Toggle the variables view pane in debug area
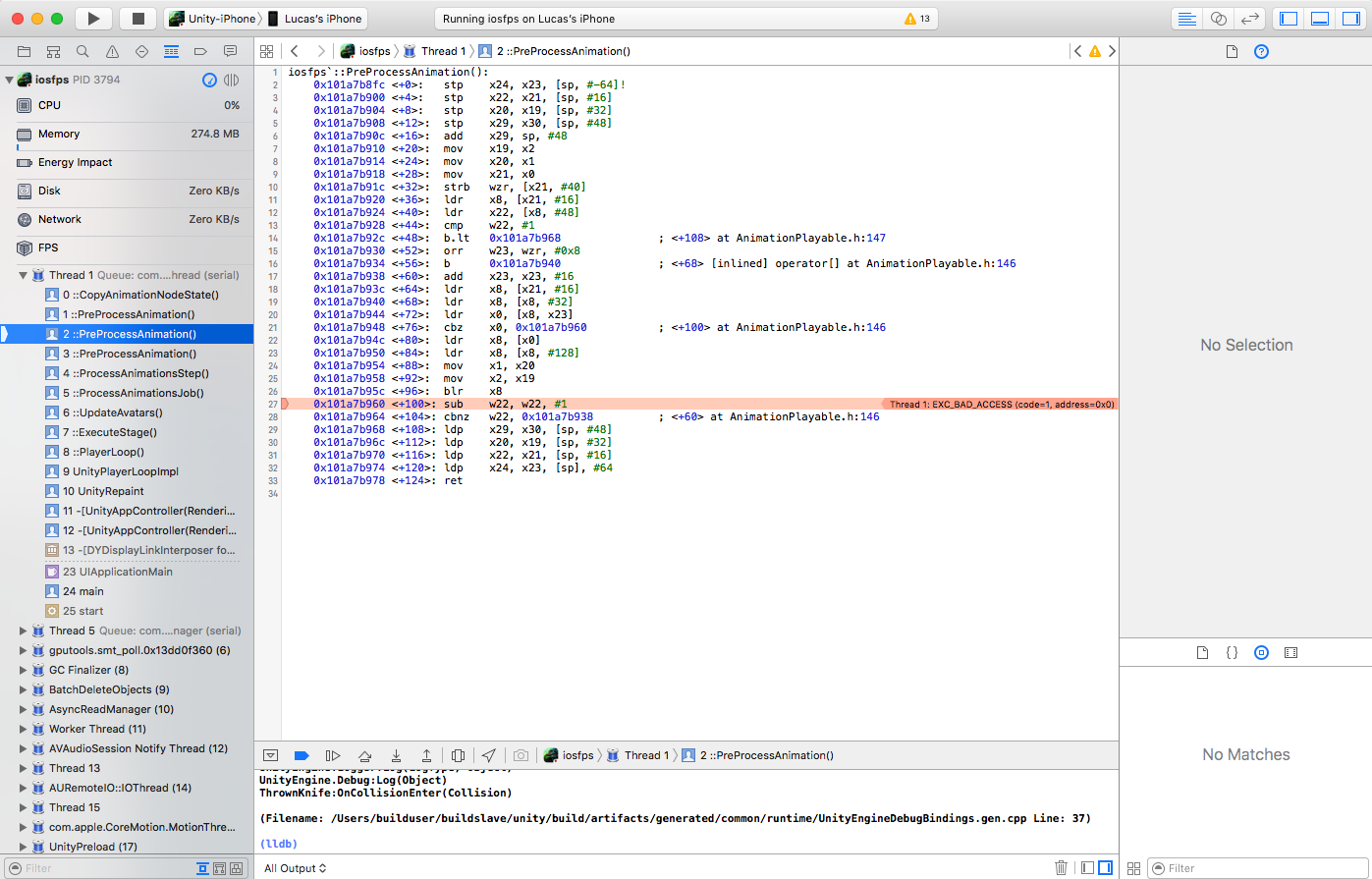The width and height of the screenshot is (1372, 879). click(1087, 868)
